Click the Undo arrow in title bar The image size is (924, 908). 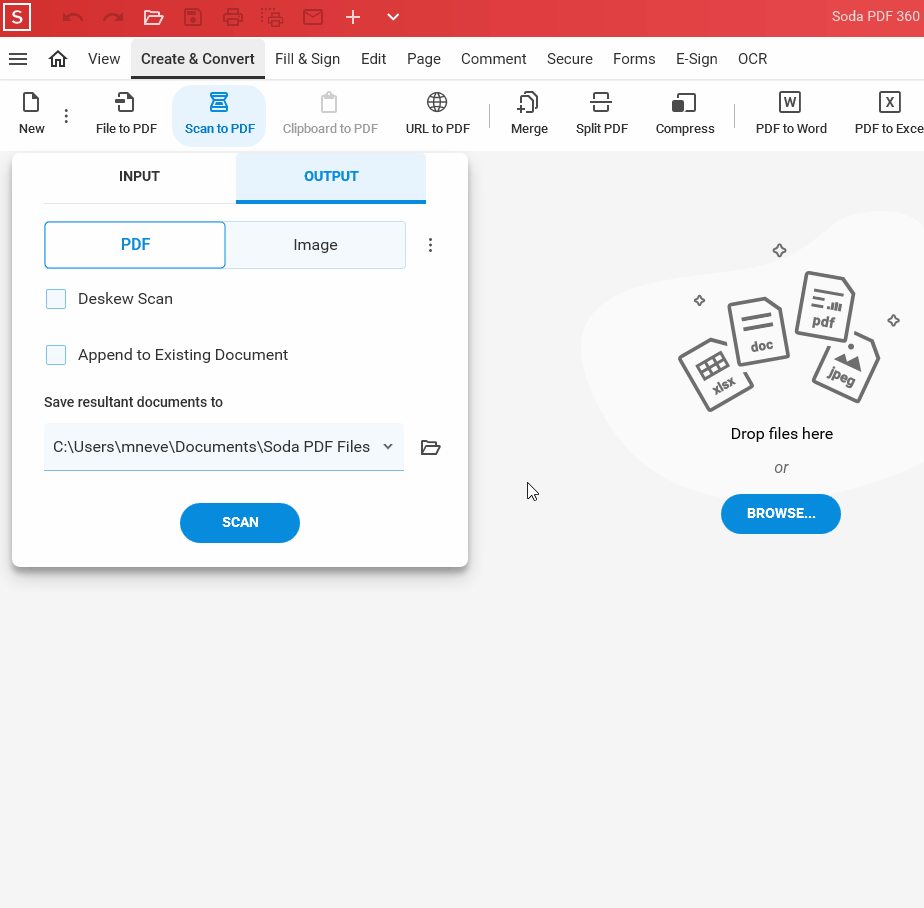(x=72, y=18)
